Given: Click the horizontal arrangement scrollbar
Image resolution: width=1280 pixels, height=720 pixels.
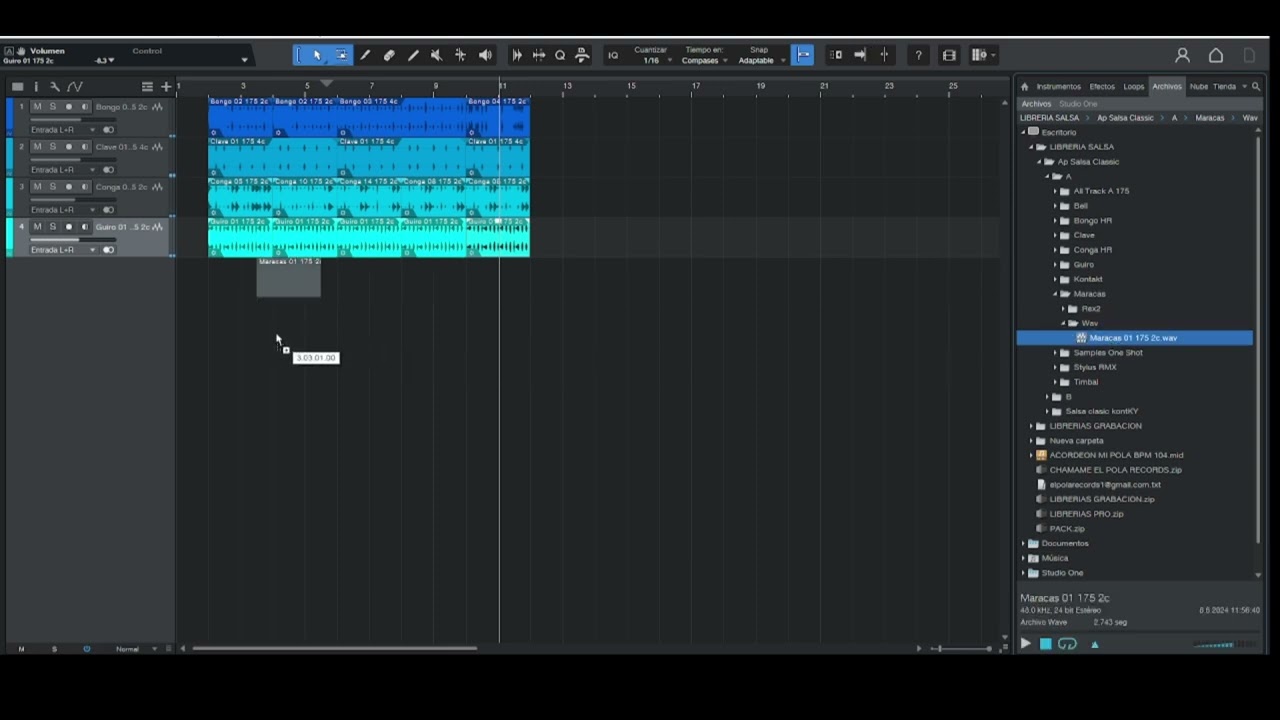Looking at the screenshot, I should [x=334, y=649].
